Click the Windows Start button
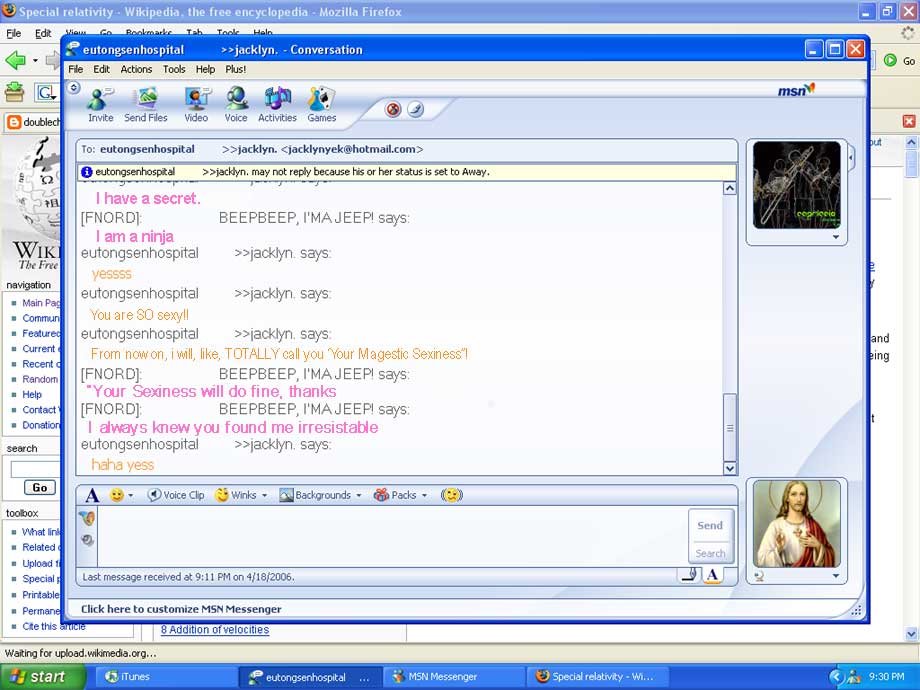The width and height of the screenshot is (920, 690). (x=41, y=677)
